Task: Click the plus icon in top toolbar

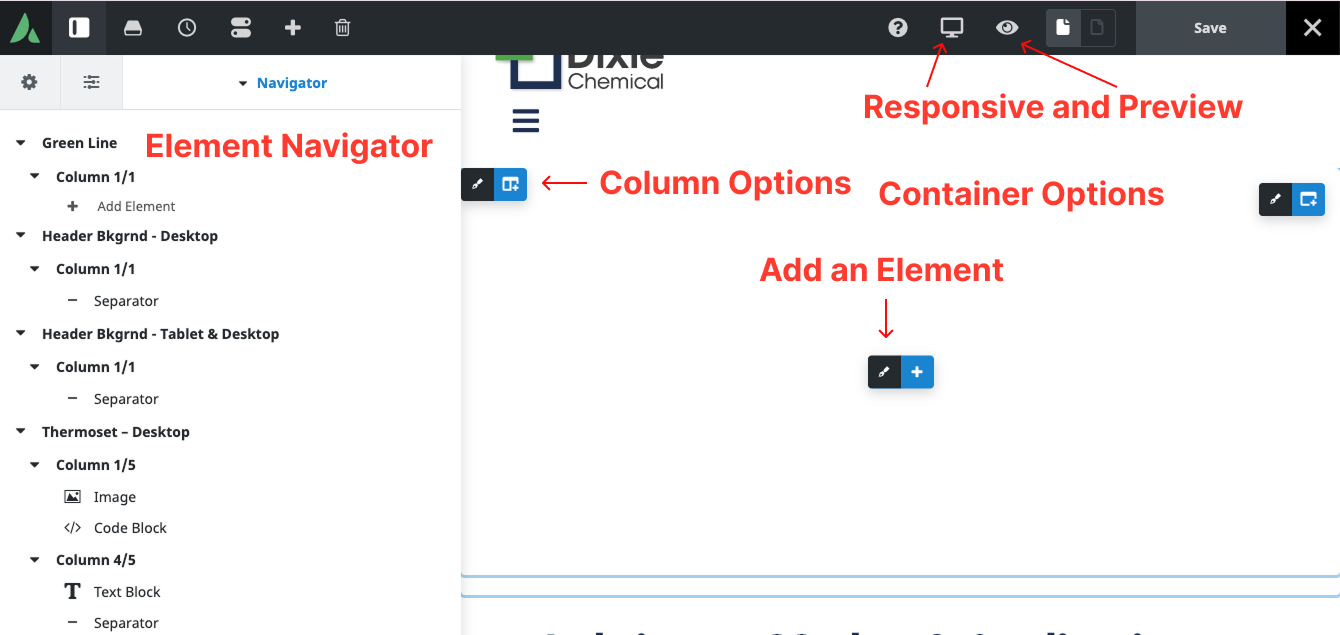Action: click(x=292, y=28)
